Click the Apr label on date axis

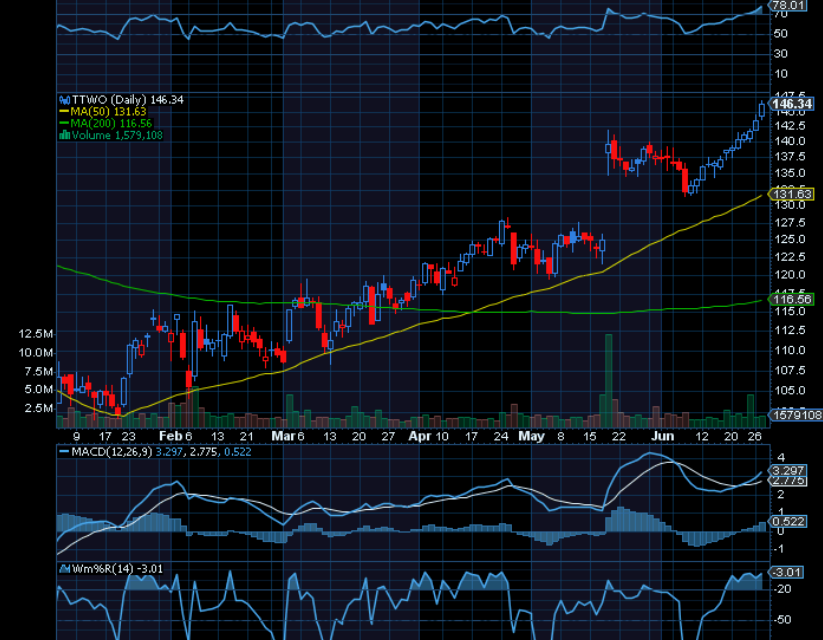419,437
